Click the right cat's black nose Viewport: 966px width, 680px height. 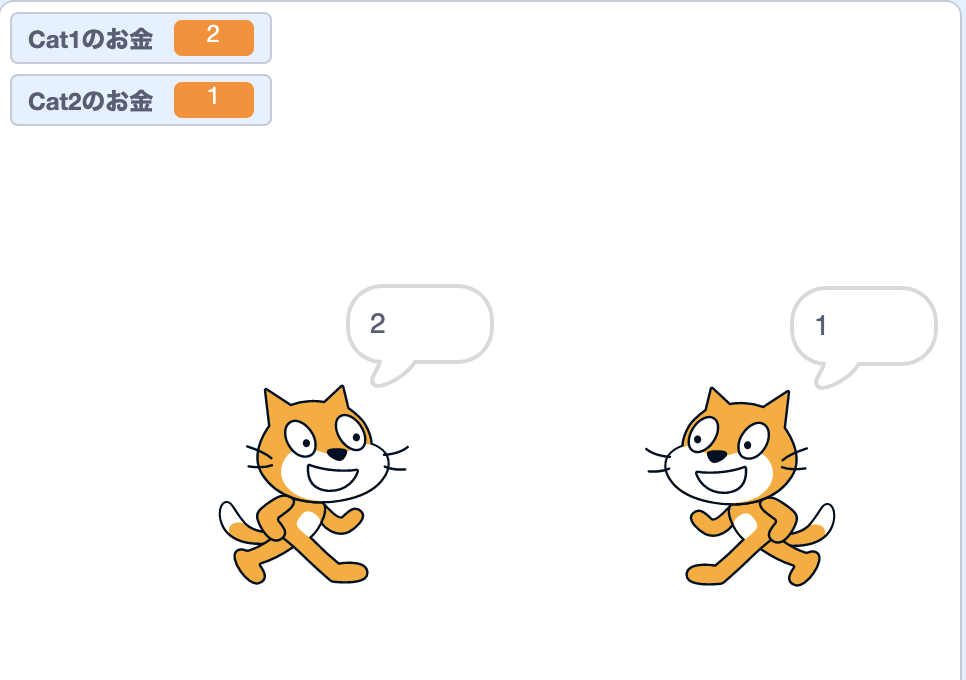[716, 456]
